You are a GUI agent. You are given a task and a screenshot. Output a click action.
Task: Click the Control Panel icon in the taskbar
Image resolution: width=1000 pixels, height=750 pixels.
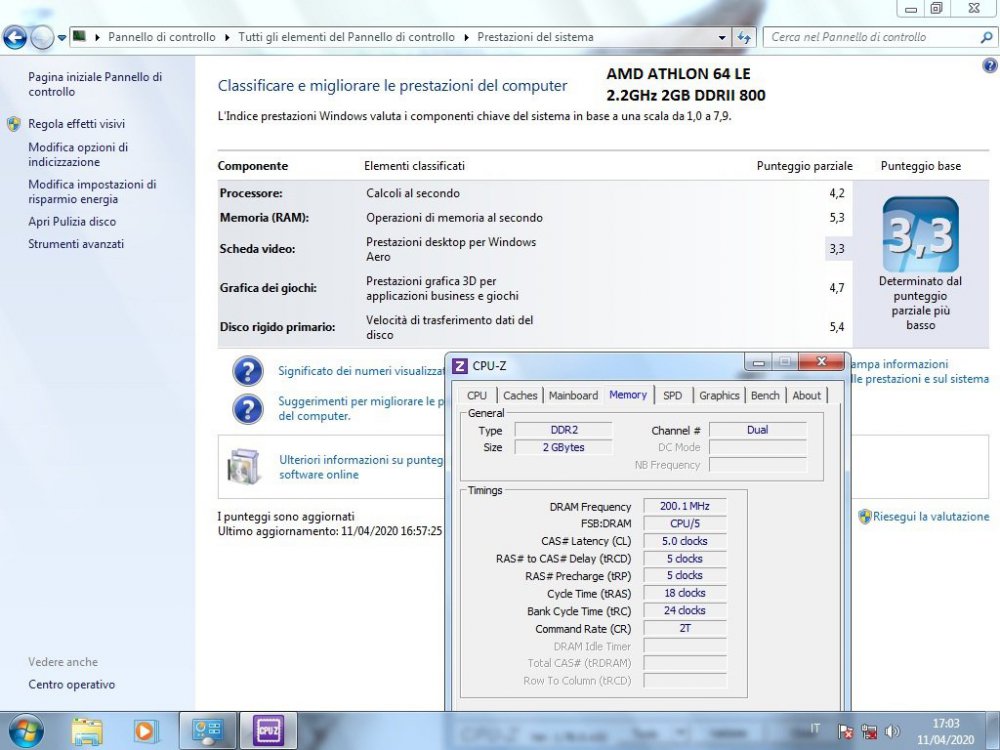(x=207, y=730)
